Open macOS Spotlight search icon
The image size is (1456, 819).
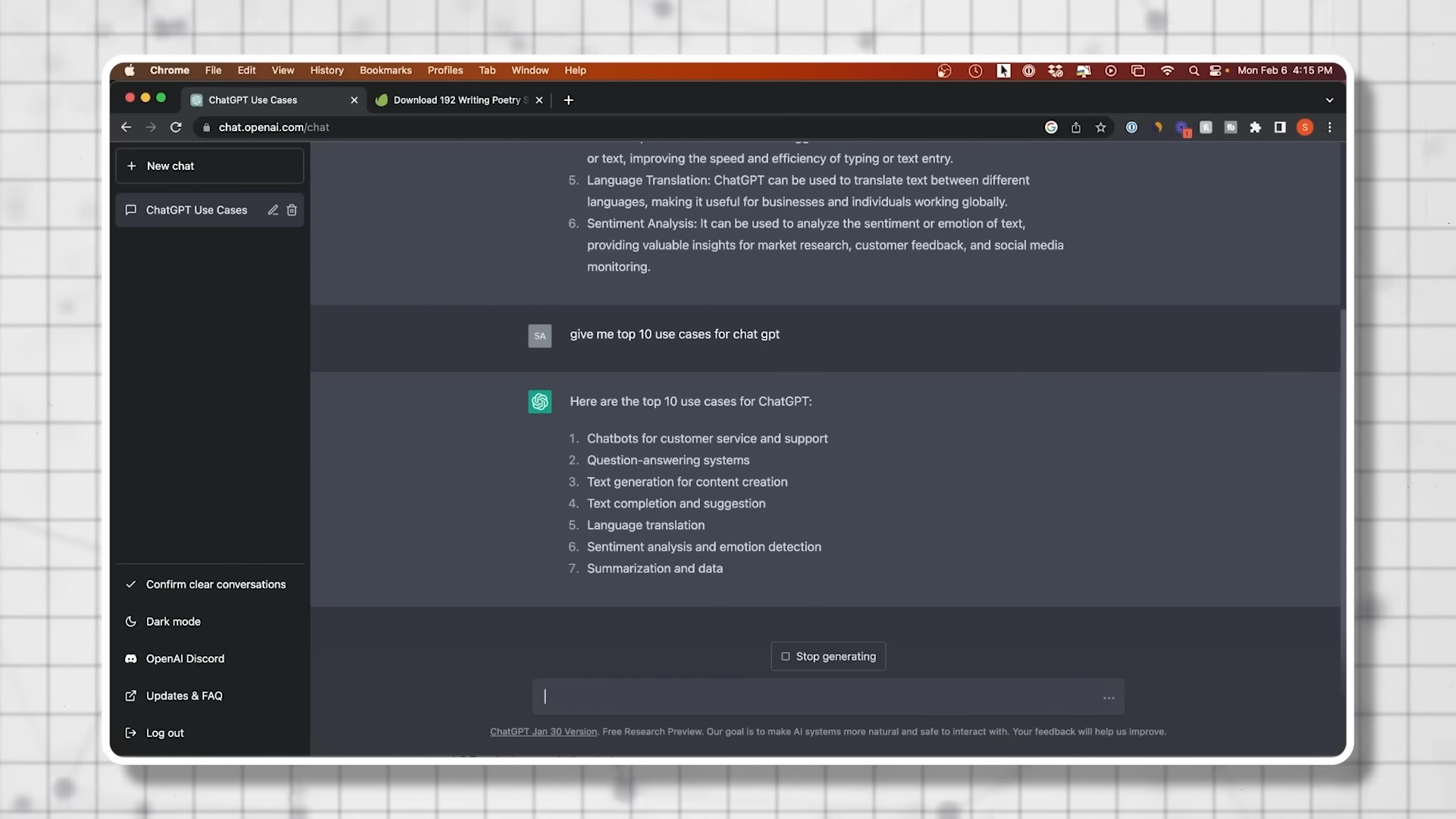coord(1194,71)
